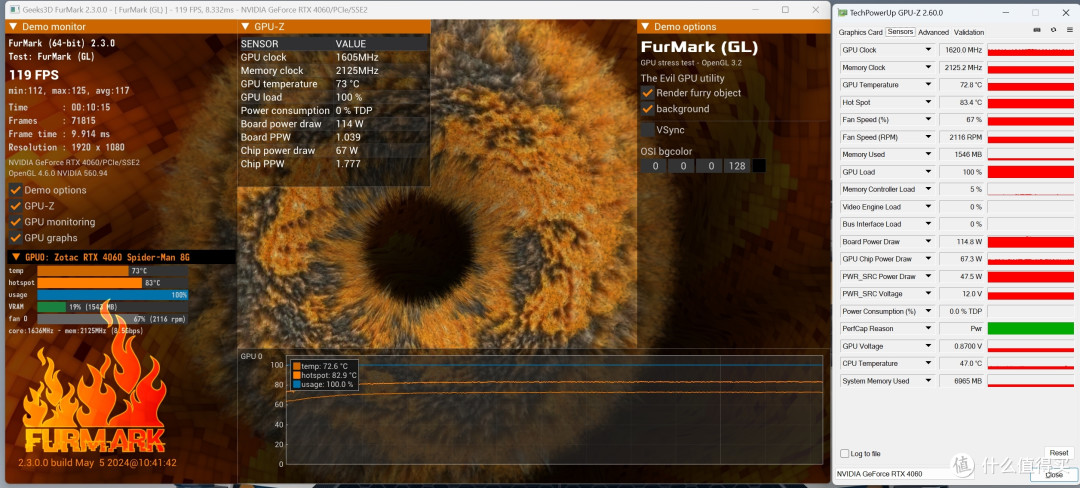The height and width of the screenshot is (488, 1080).
Task: Click OSI bgcolor alpha value 128 field
Action: tap(737, 166)
